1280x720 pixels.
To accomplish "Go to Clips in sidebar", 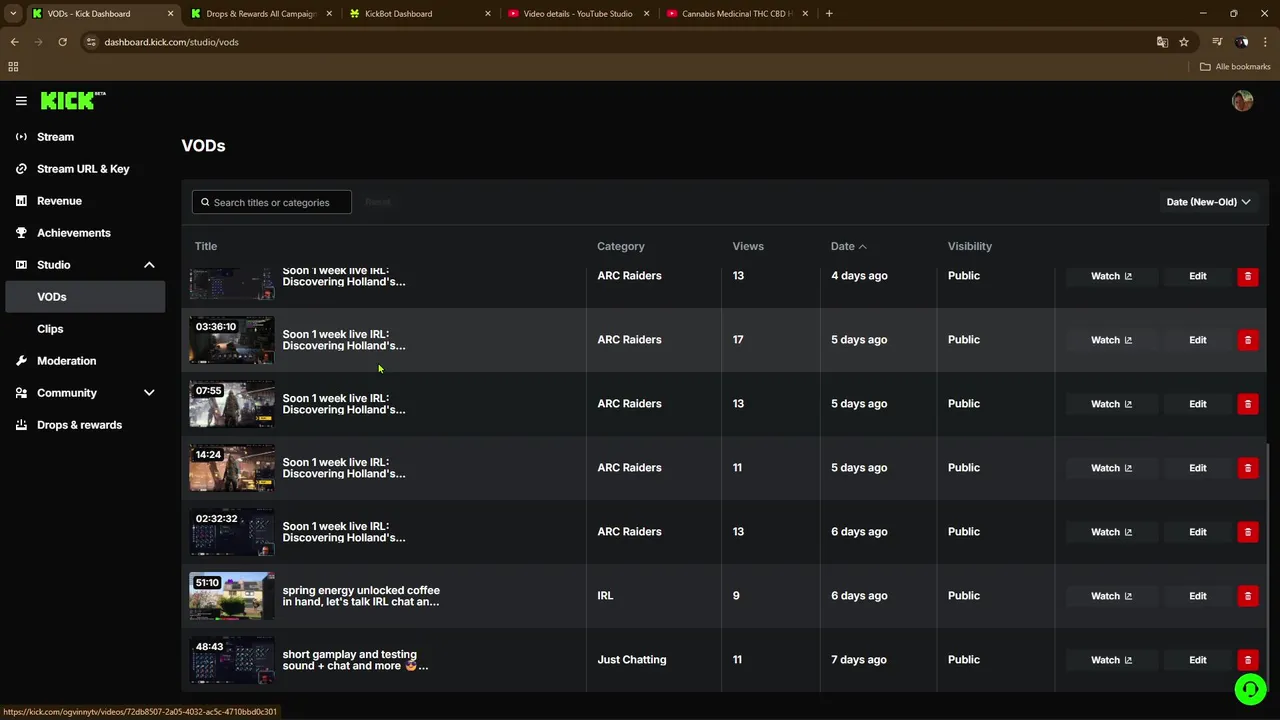I will (50, 329).
